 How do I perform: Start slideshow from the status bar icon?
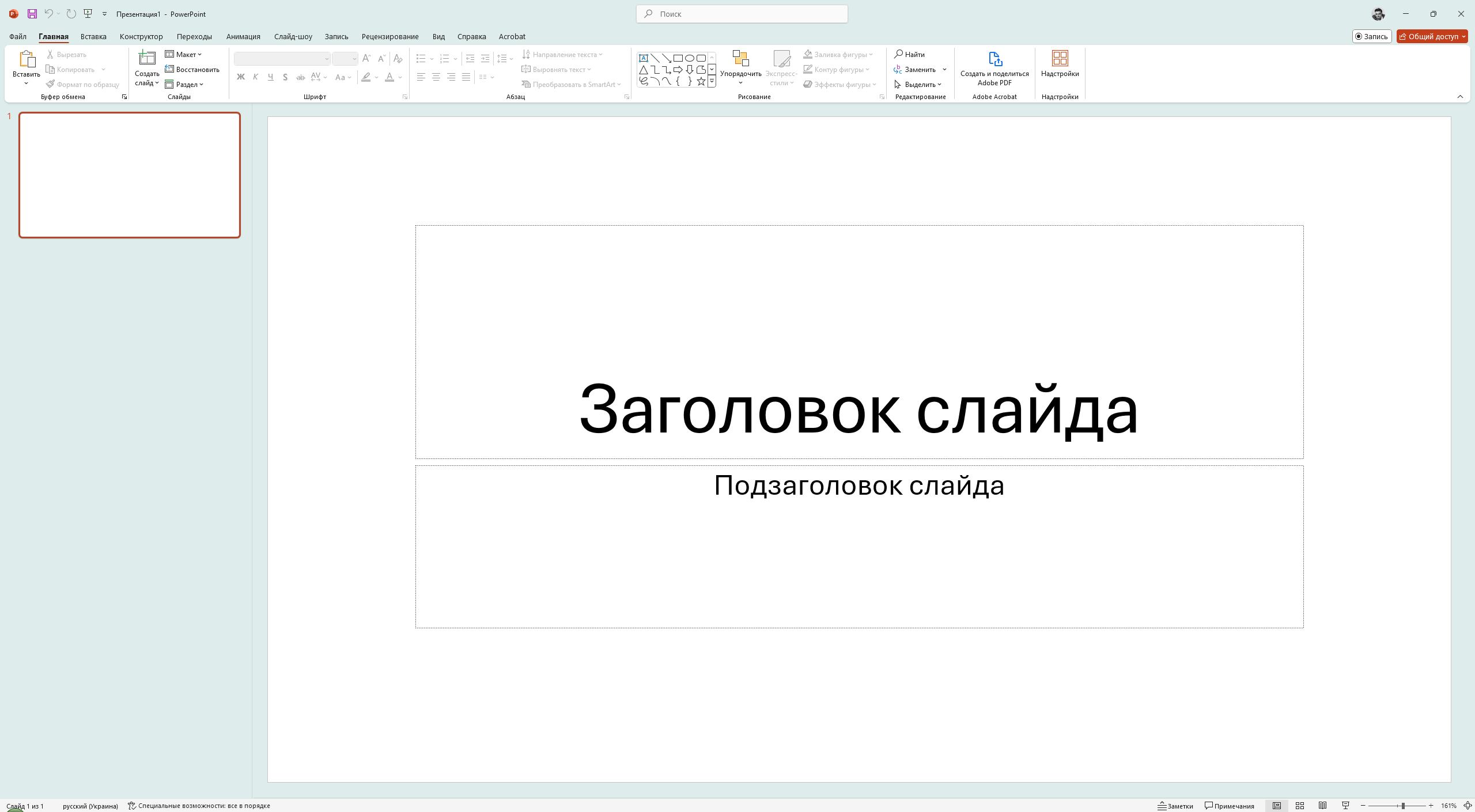tap(1345, 806)
